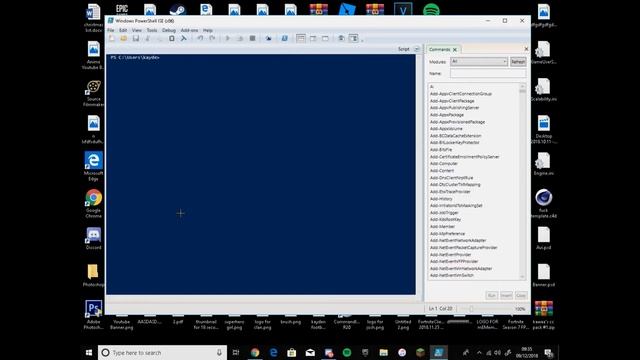This screenshot has width=640, height=360.
Task: Open the Help menu
Action: tap(208, 30)
